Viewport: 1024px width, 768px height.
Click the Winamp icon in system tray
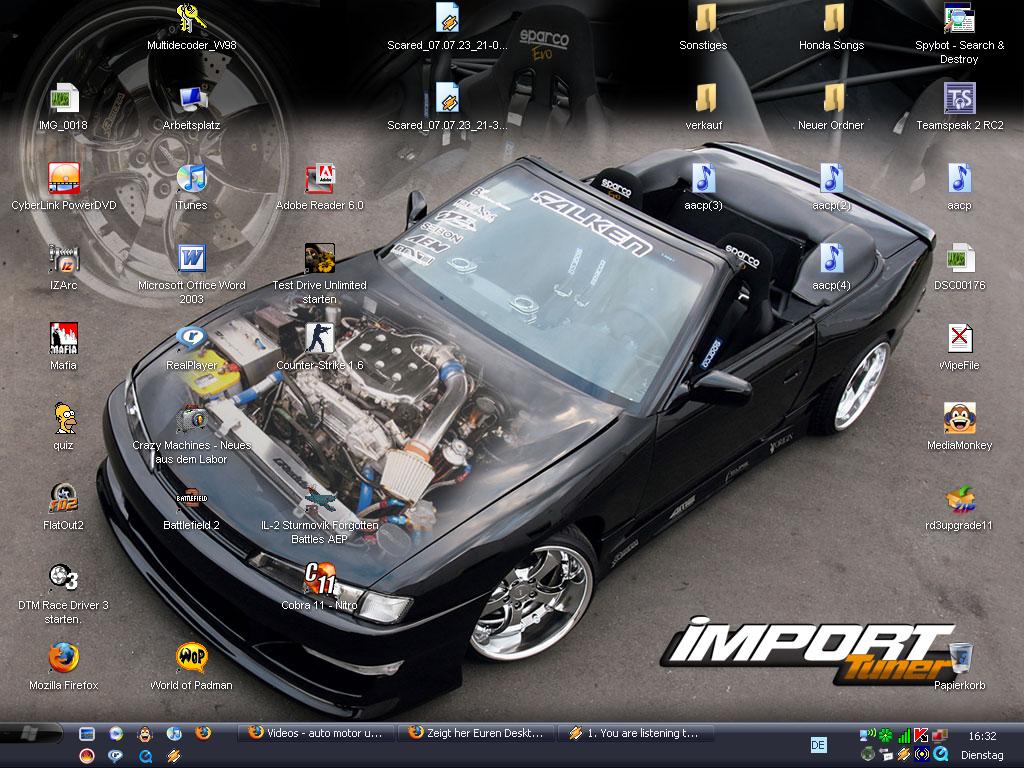coord(903,754)
